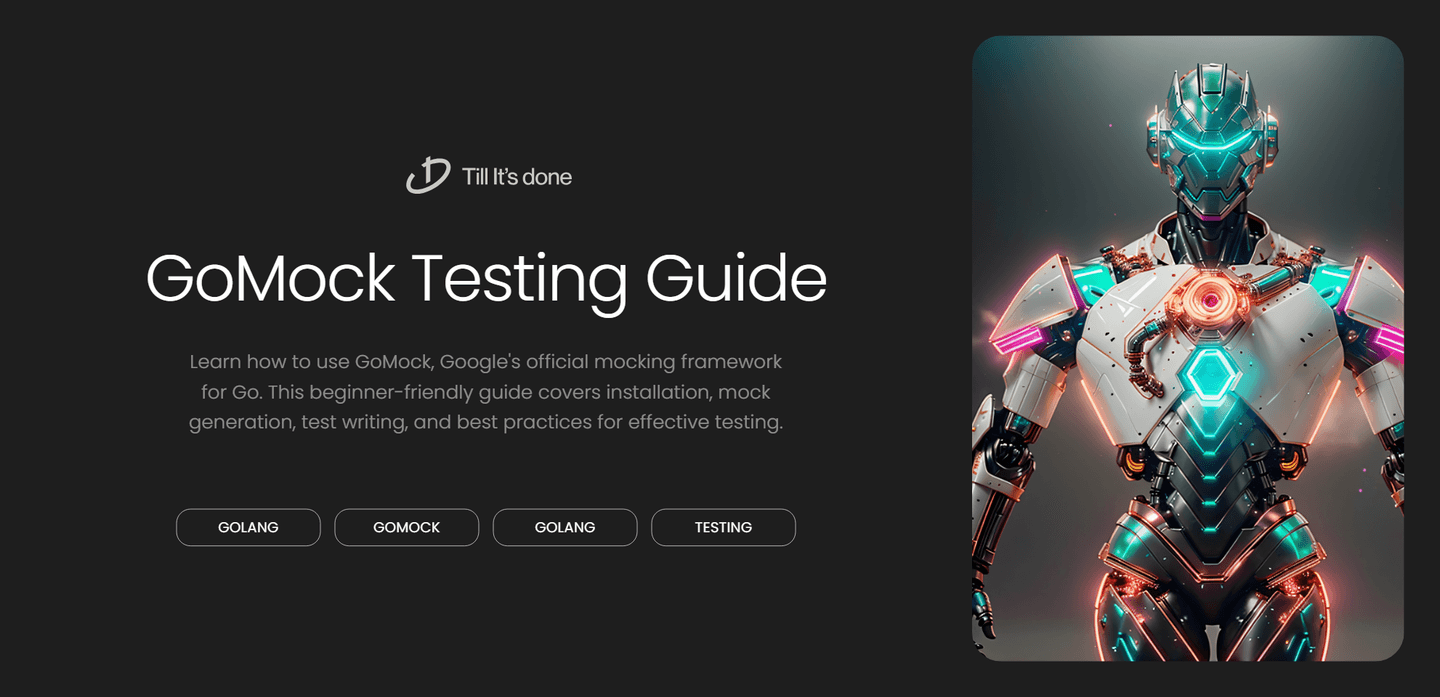
Task: Click the word Guide in the heading
Action: [x=736, y=278]
